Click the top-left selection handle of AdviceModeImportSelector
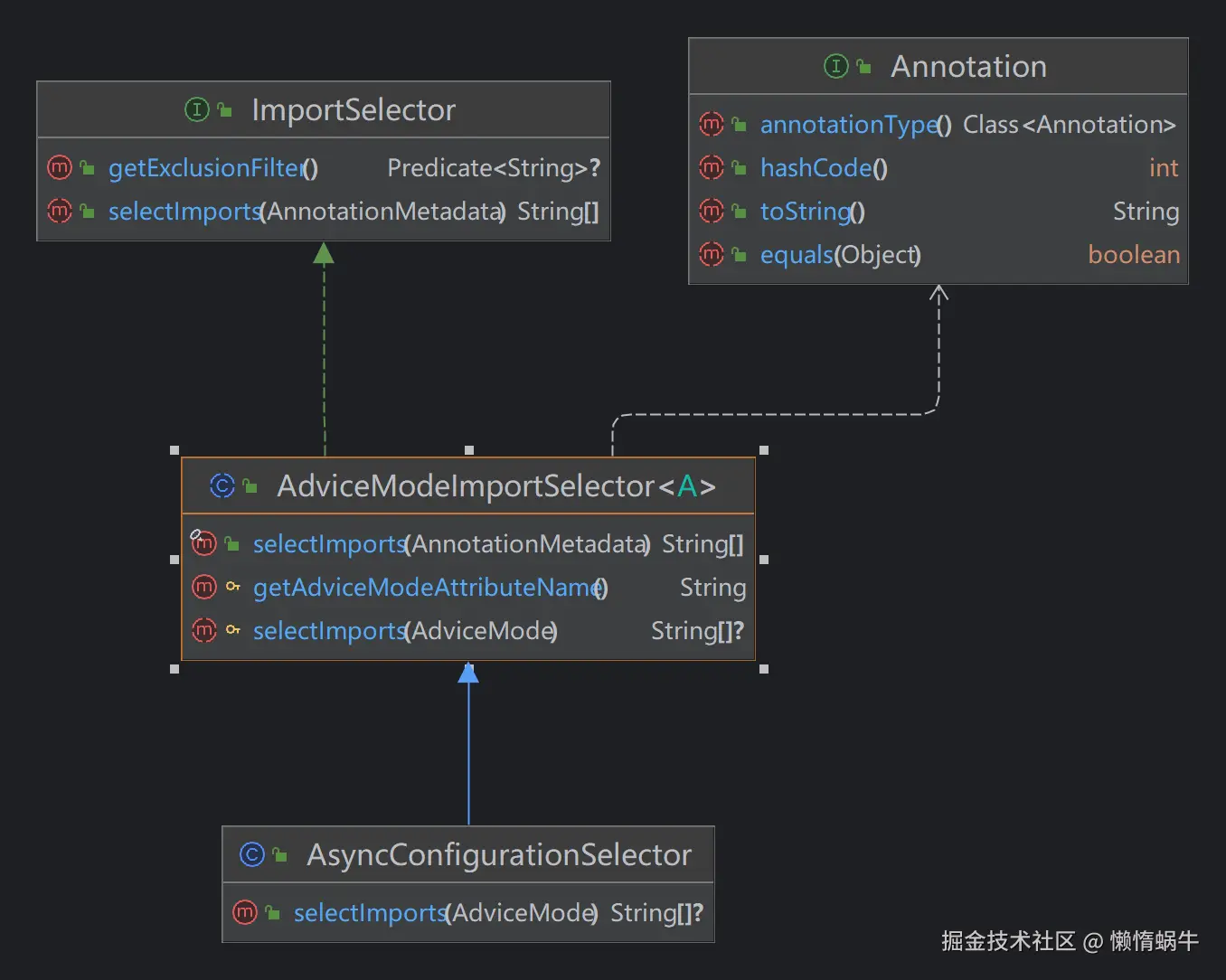 pos(174,451)
